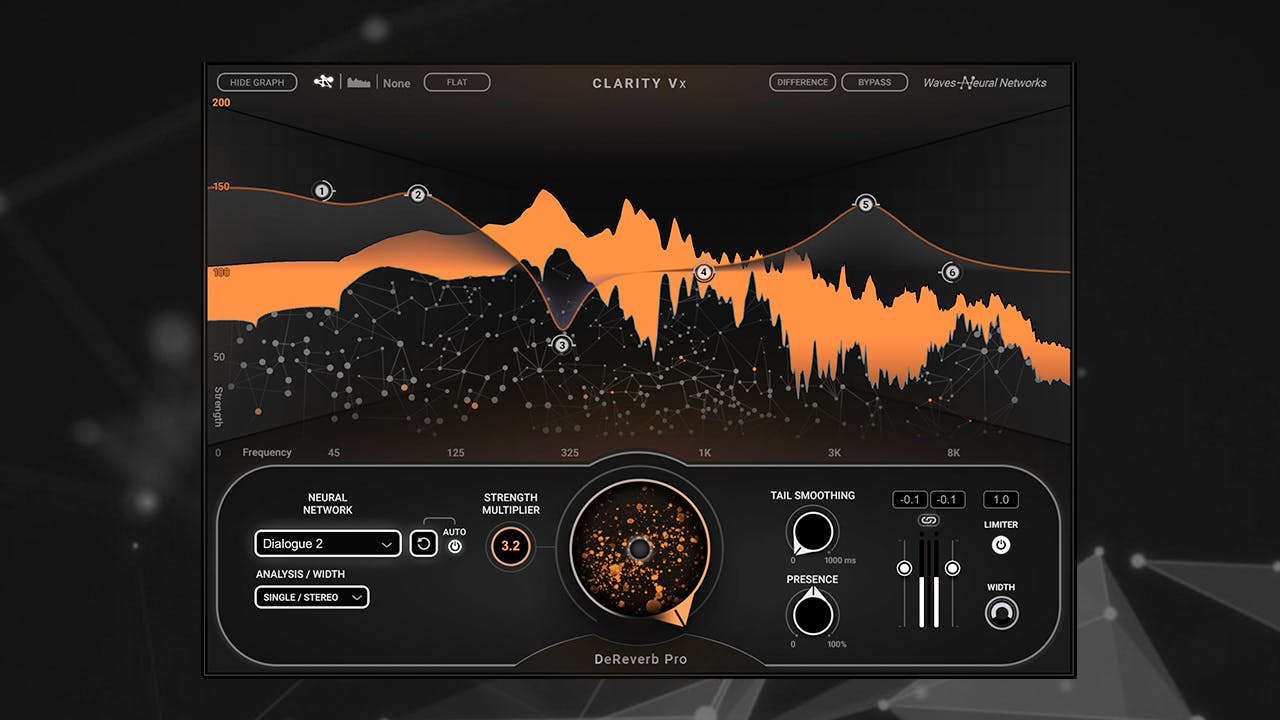
Task: Select EQ band node 5
Action: pos(866,204)
